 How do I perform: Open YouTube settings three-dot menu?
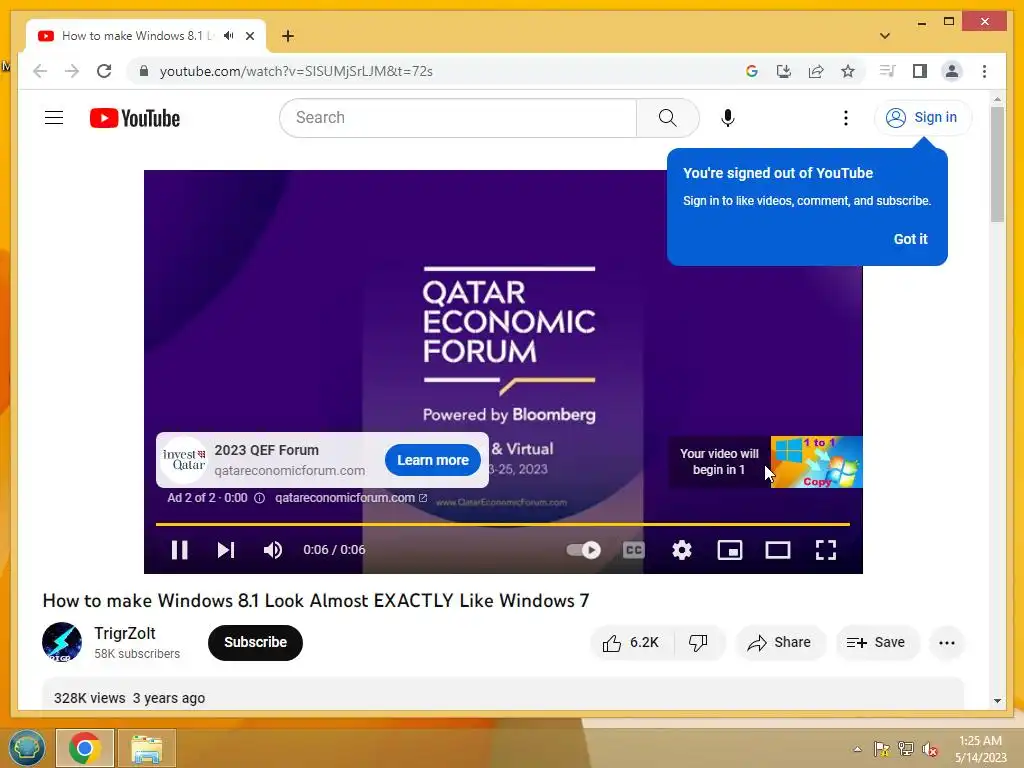coord(846,118)
